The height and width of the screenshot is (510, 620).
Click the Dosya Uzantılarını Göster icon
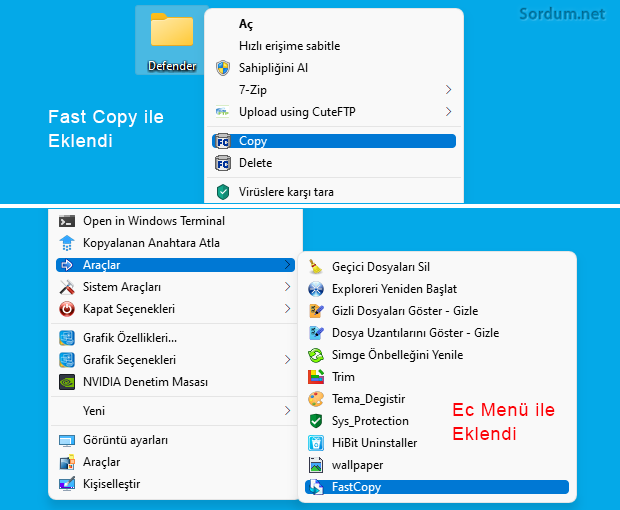316,333
